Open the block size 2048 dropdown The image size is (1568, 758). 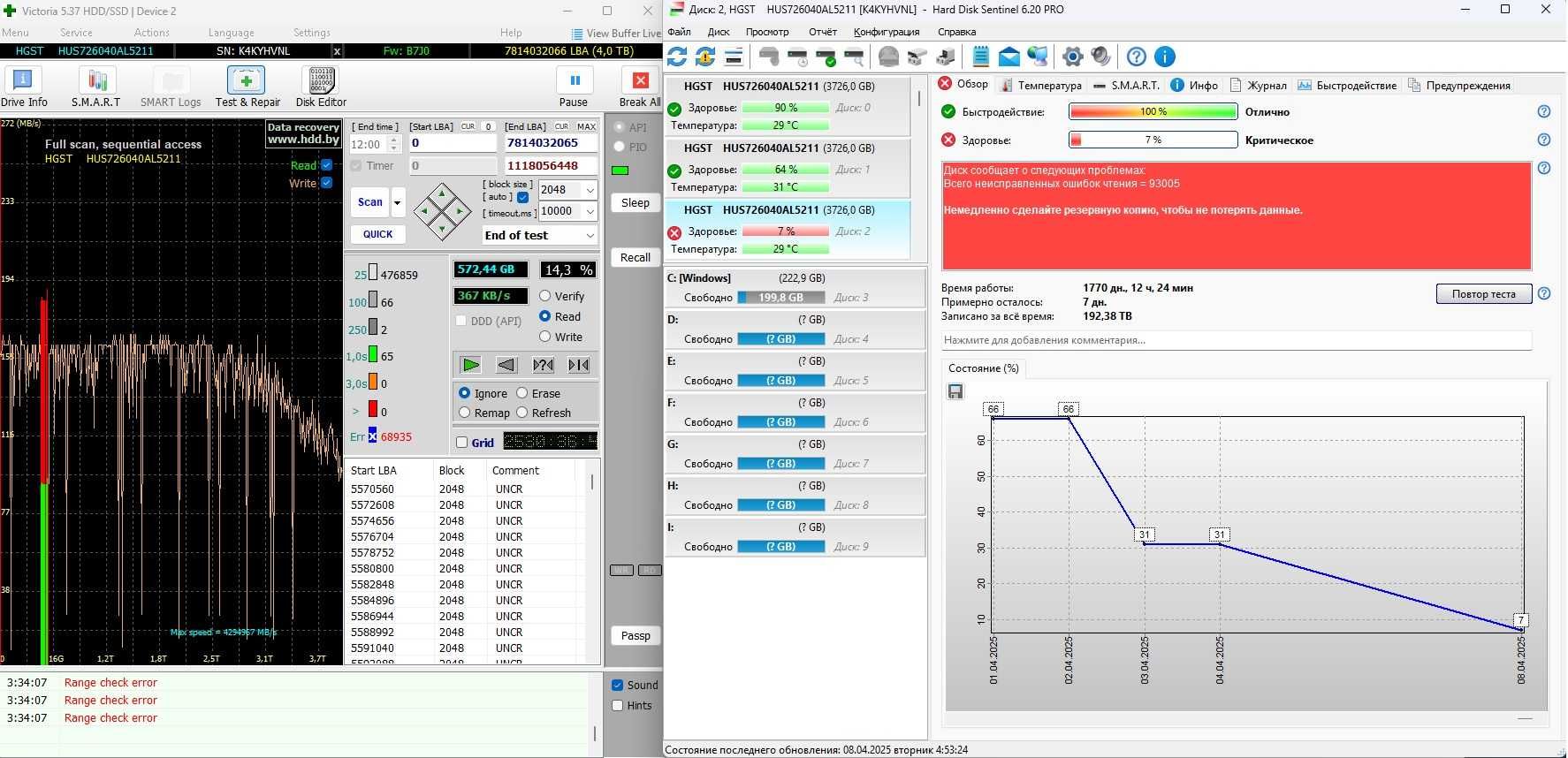[x=590, y=190]
